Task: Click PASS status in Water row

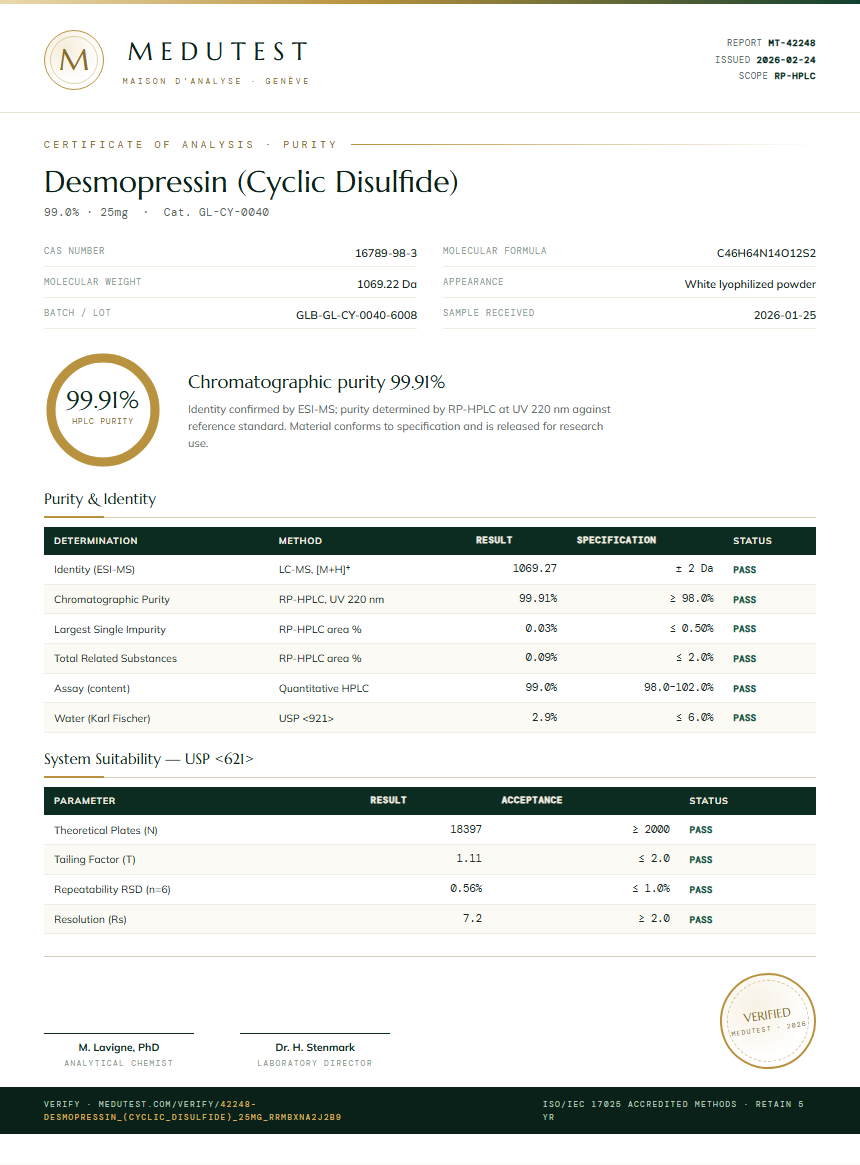Action: (x=744, y=718)
